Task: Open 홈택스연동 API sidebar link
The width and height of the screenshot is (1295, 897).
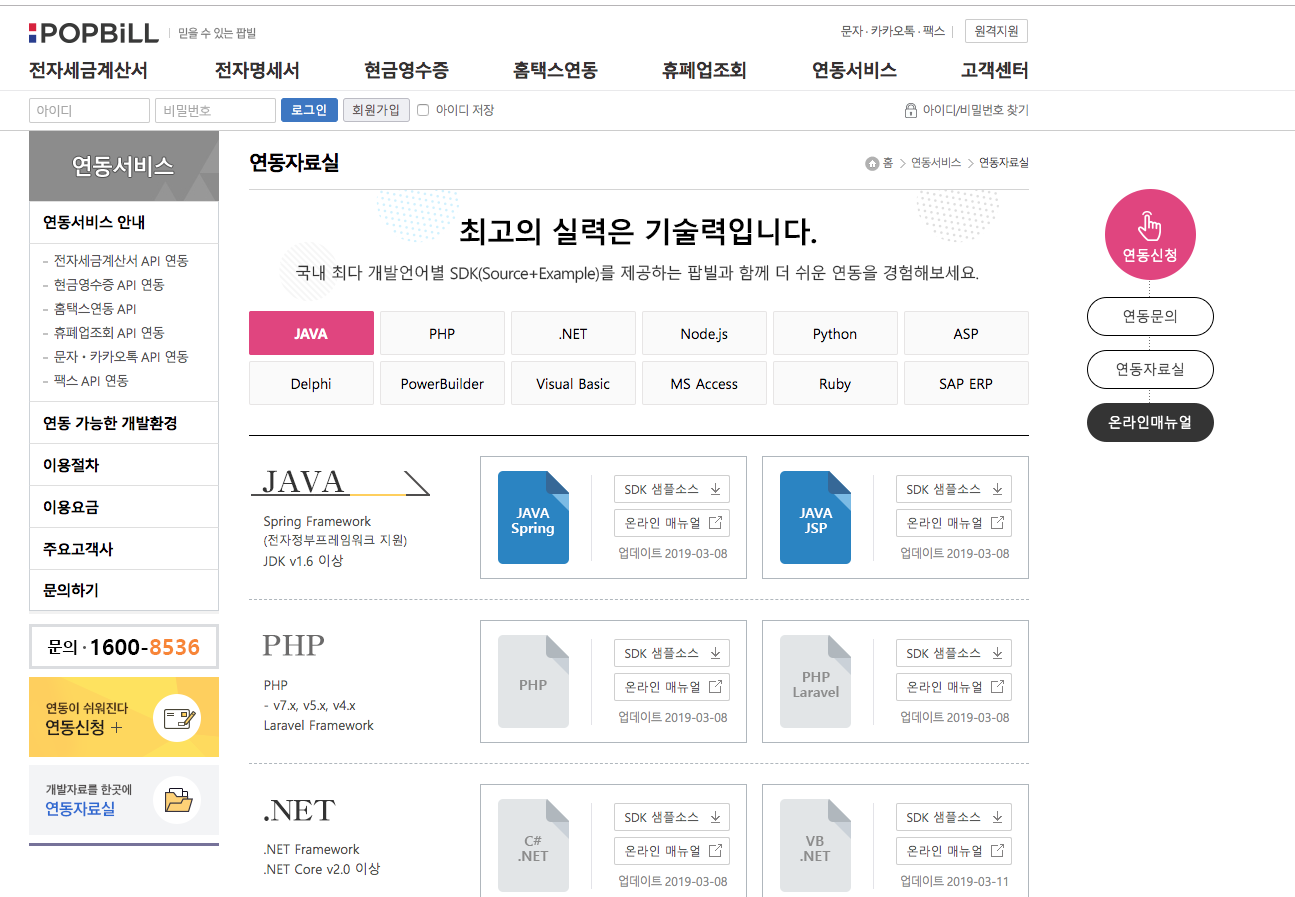Action: click(95, 309)
